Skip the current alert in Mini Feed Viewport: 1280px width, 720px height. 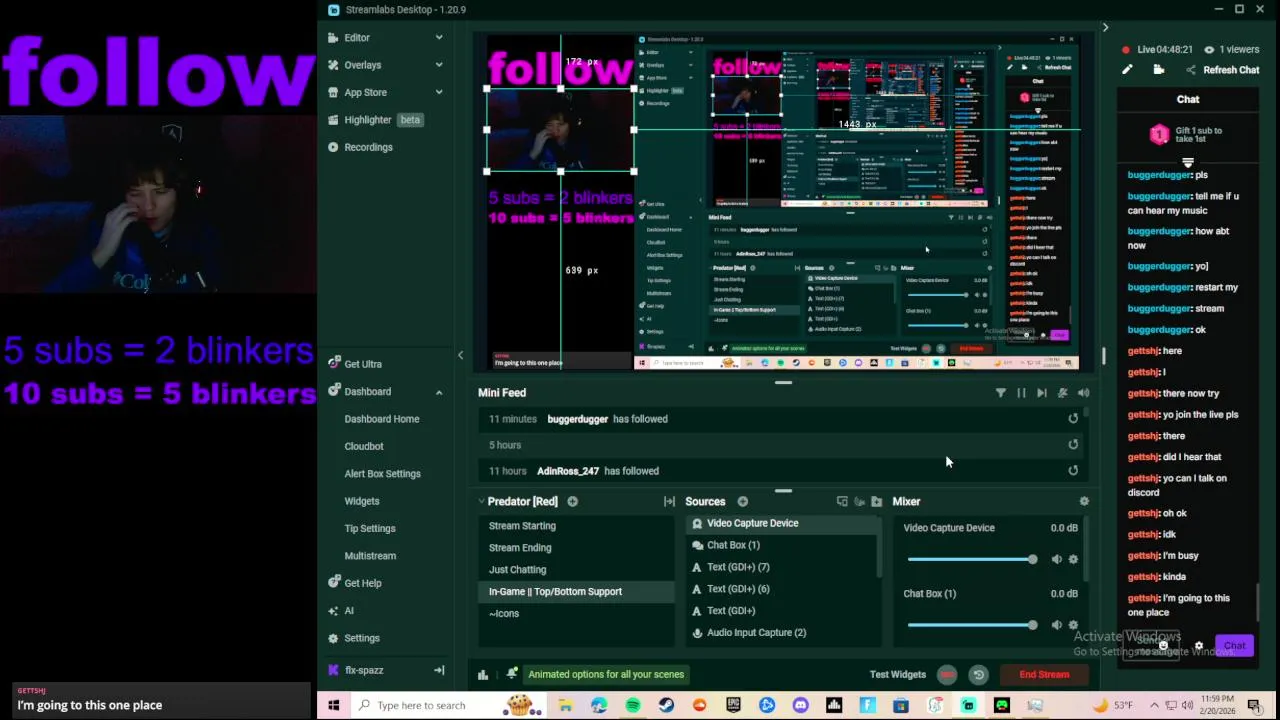click(x=1042, y=393)
